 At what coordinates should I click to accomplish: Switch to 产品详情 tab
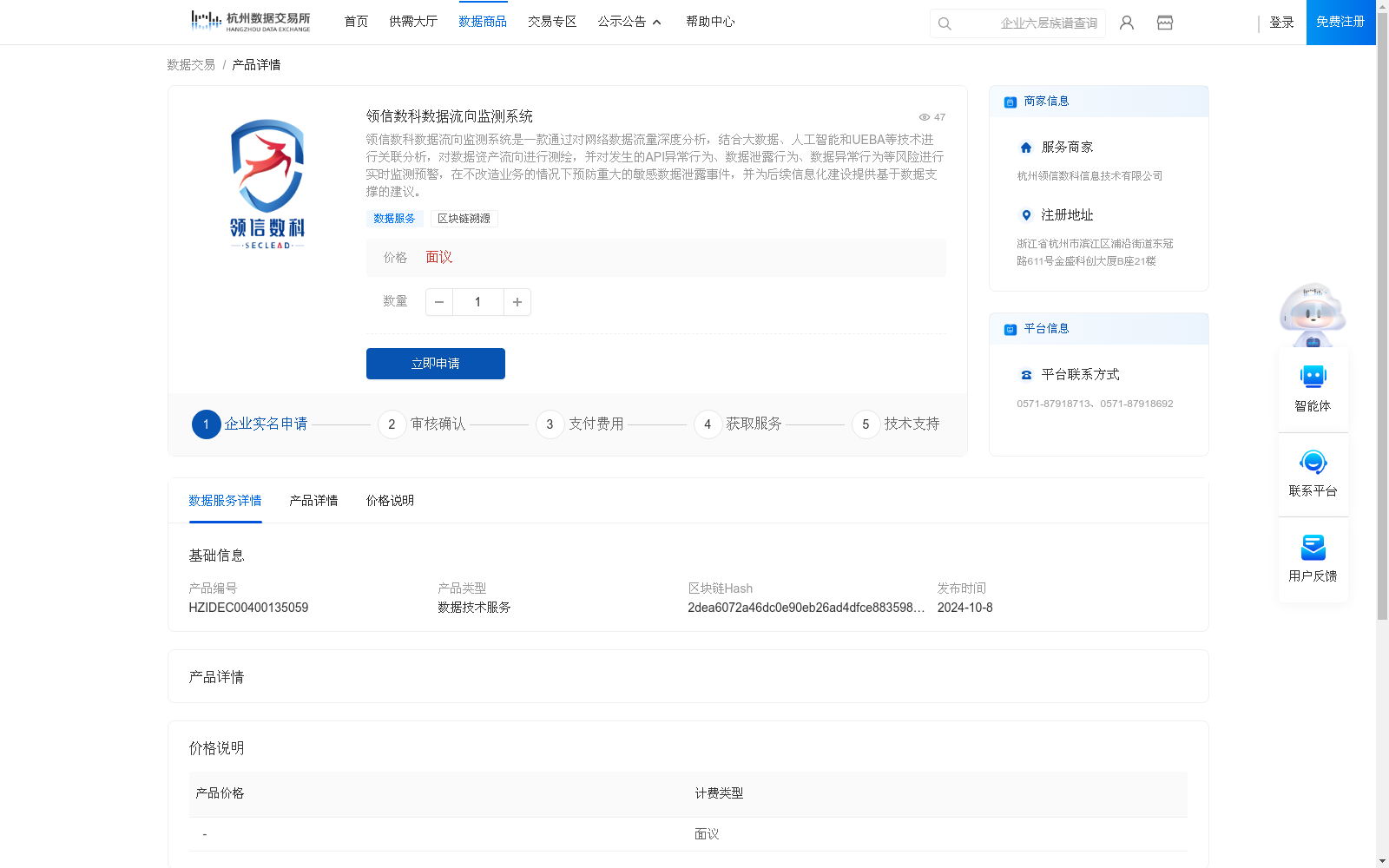[x=313, y=501]
